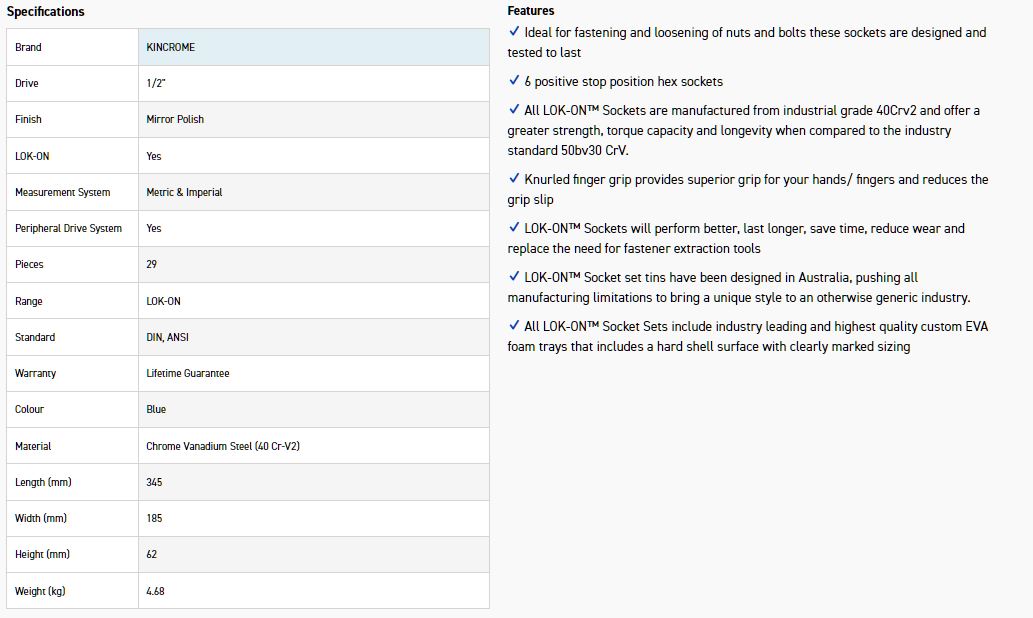
Task: Click the checkmark beside "Ideal for fastening" feature
Action: pos(514,32)
